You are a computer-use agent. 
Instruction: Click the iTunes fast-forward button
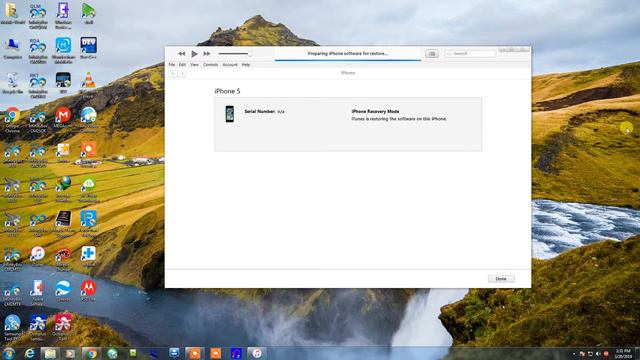[x=207, y=53]
